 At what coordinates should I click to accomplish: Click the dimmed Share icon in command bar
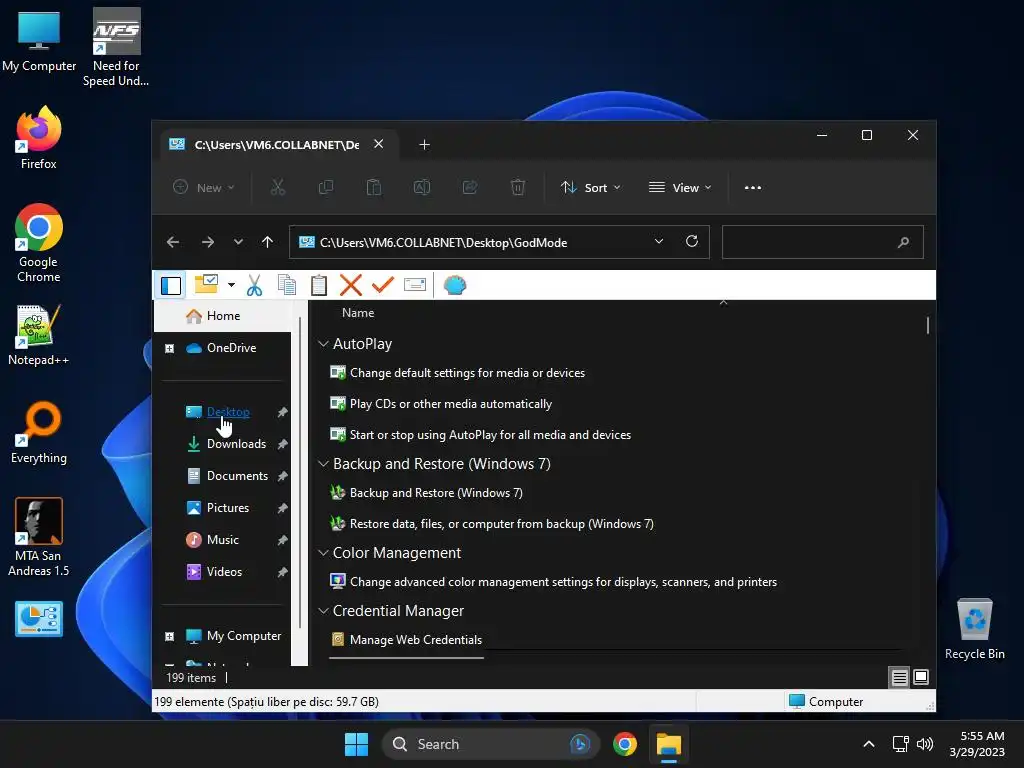(x=470, y=187)
